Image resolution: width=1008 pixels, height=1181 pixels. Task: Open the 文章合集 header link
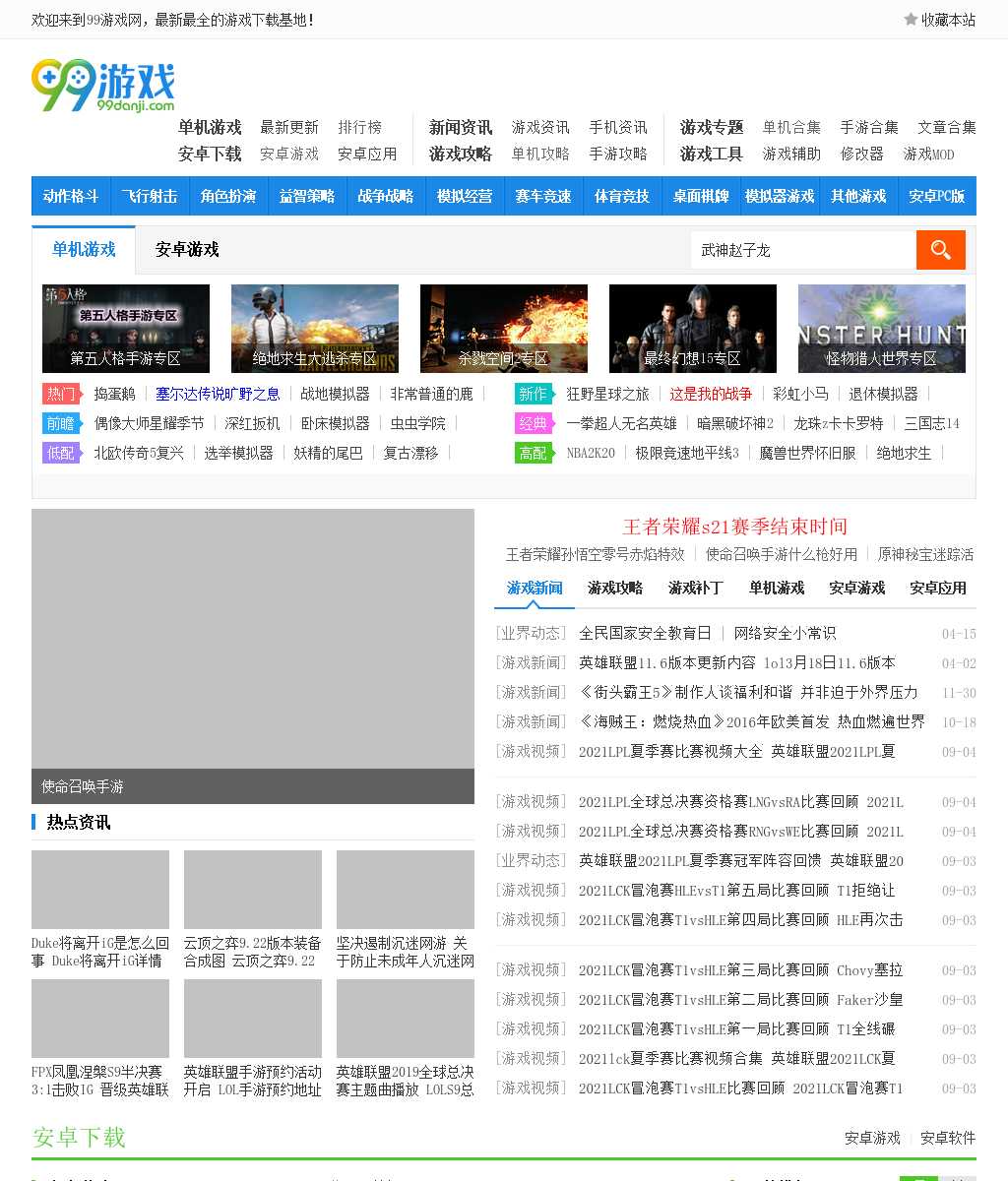tap(947, 127)
